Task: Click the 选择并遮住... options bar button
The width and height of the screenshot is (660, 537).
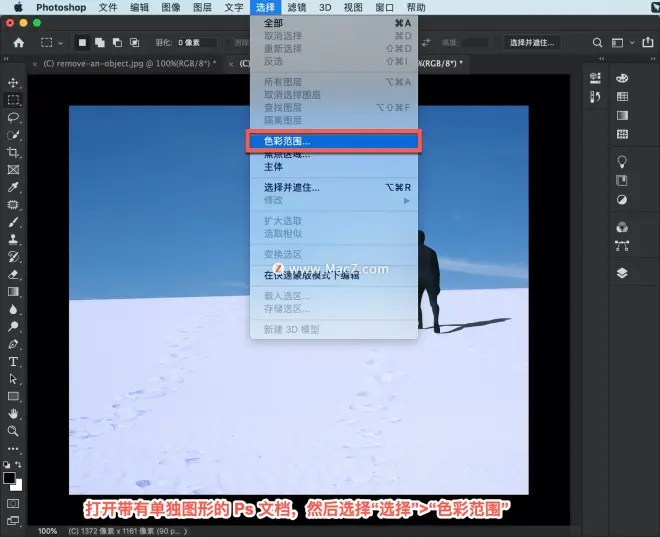Action: (532, 43)
